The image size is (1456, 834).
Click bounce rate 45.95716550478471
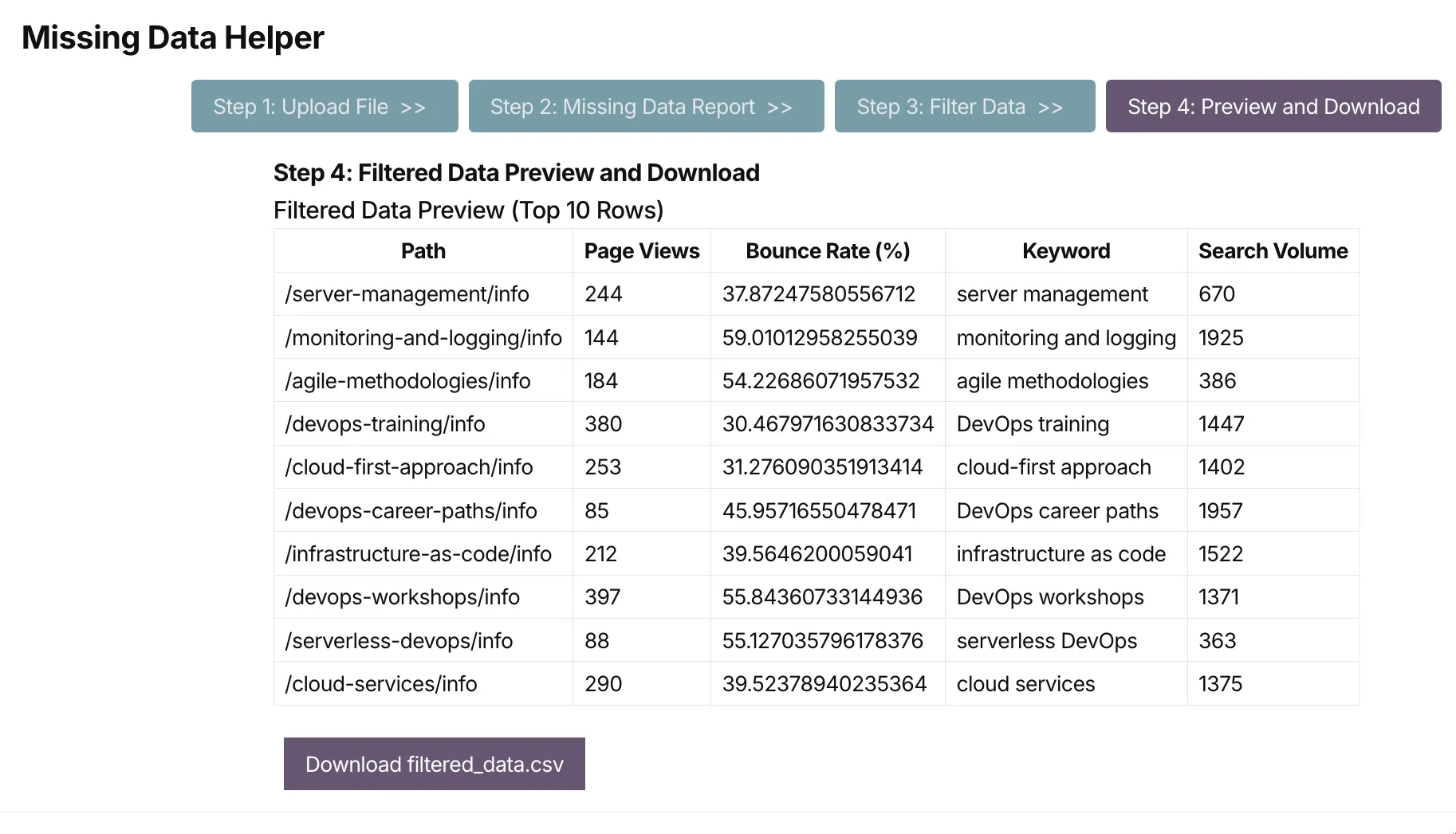point(828,510)
